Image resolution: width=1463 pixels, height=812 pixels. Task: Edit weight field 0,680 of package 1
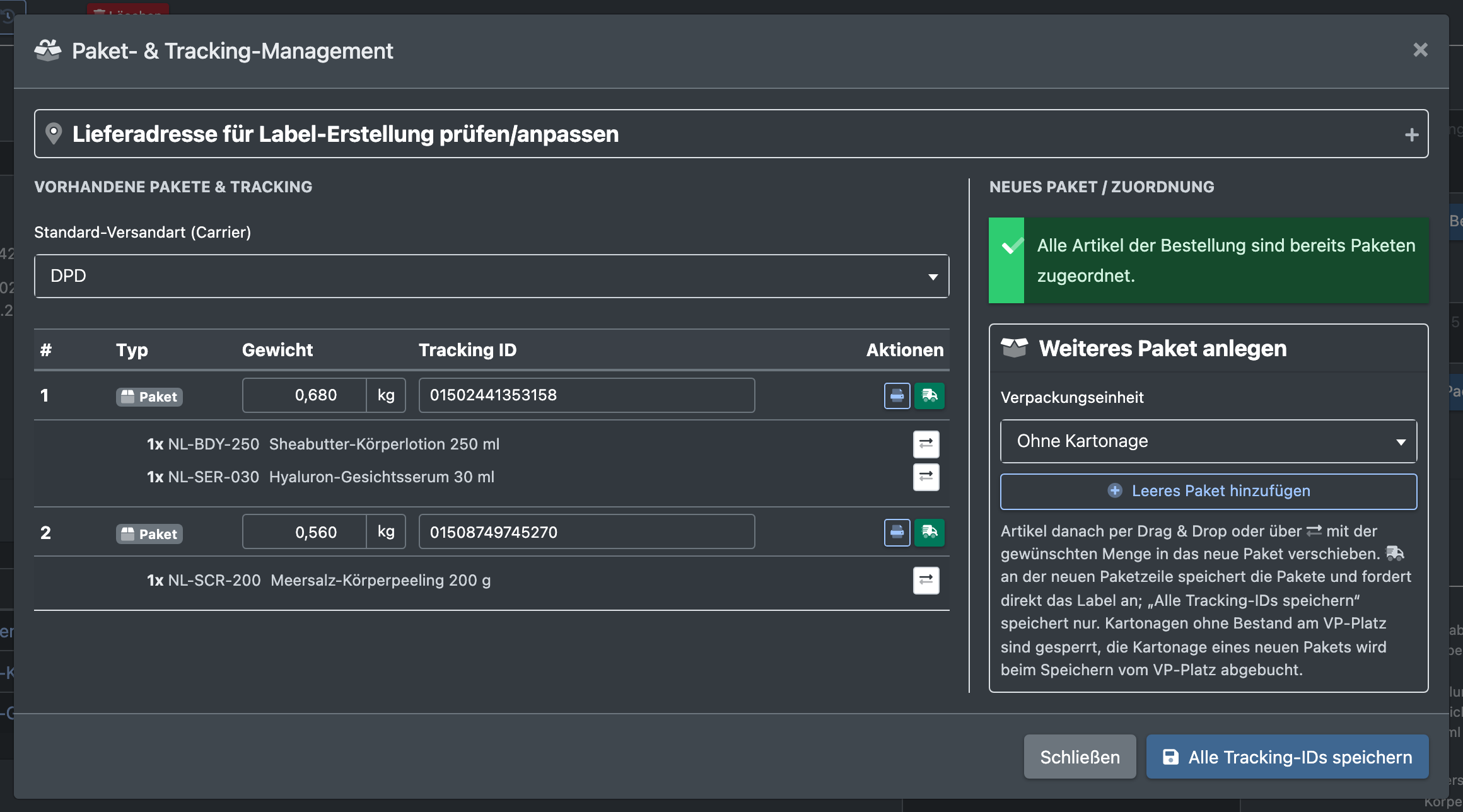[305, 395]
